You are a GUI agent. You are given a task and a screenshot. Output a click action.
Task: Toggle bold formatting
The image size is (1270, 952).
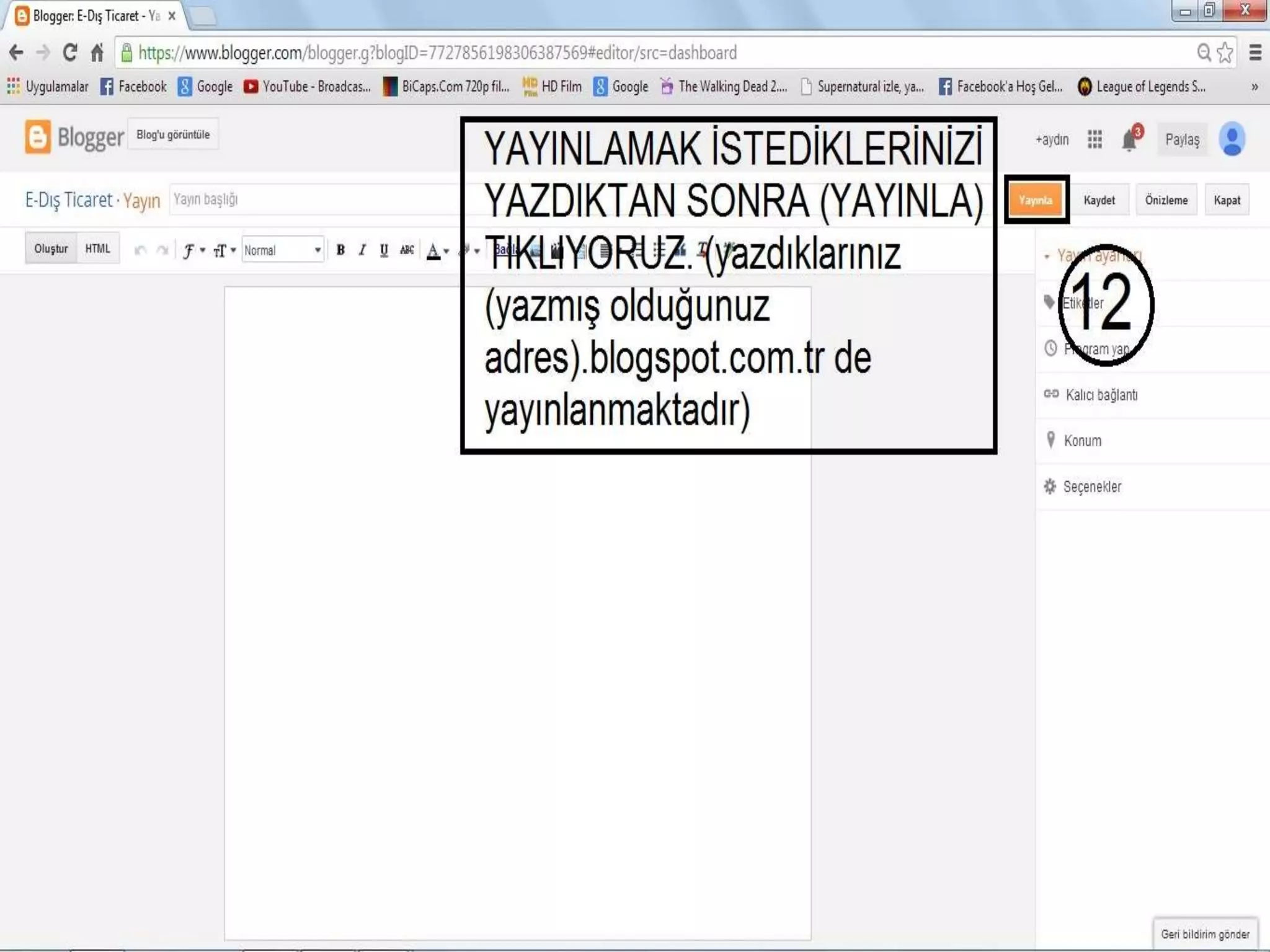pyautogui.click(x=340, y=250)
